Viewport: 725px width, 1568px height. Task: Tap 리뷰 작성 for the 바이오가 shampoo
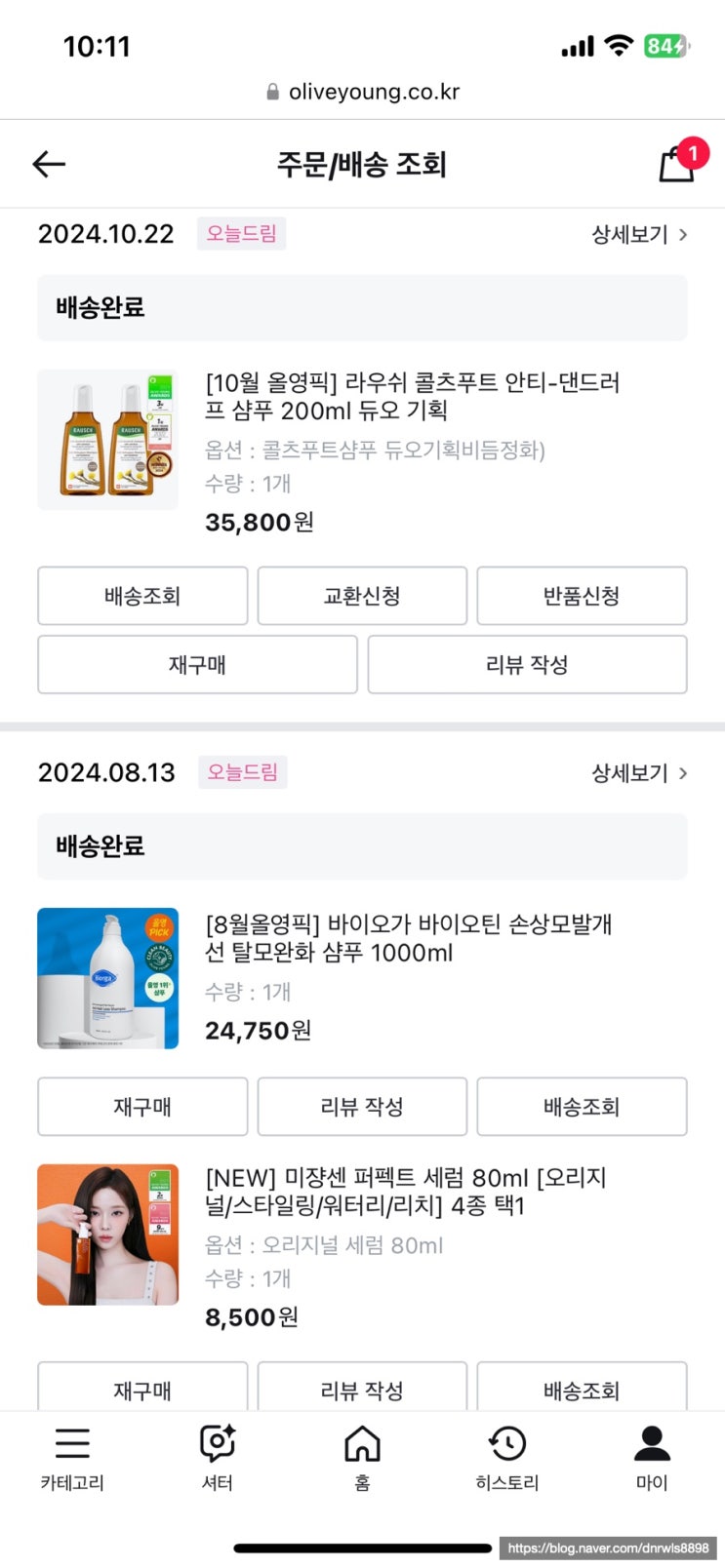pos(362,1107)
